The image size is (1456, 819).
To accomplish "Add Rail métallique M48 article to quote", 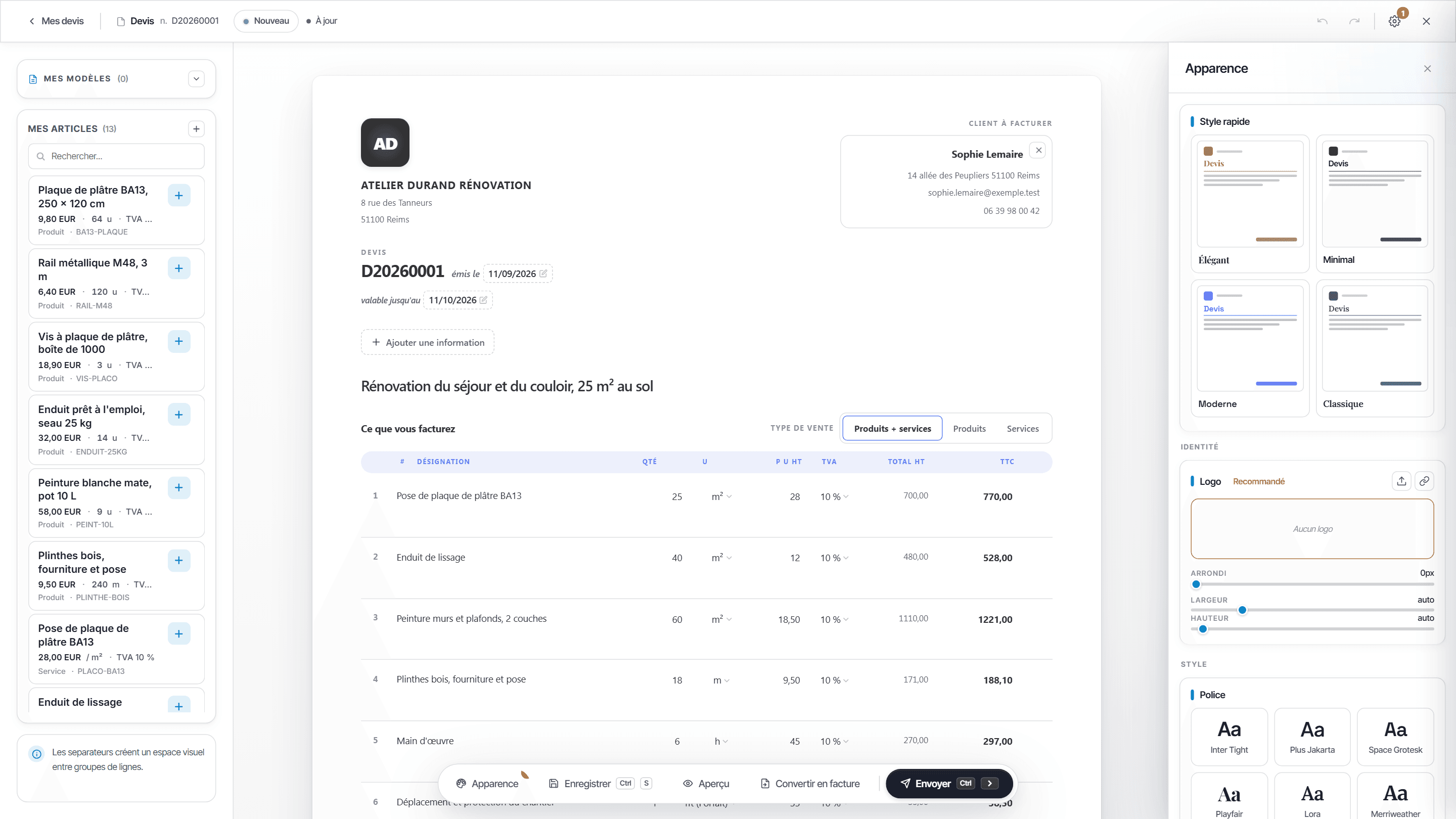I will 178,268.
